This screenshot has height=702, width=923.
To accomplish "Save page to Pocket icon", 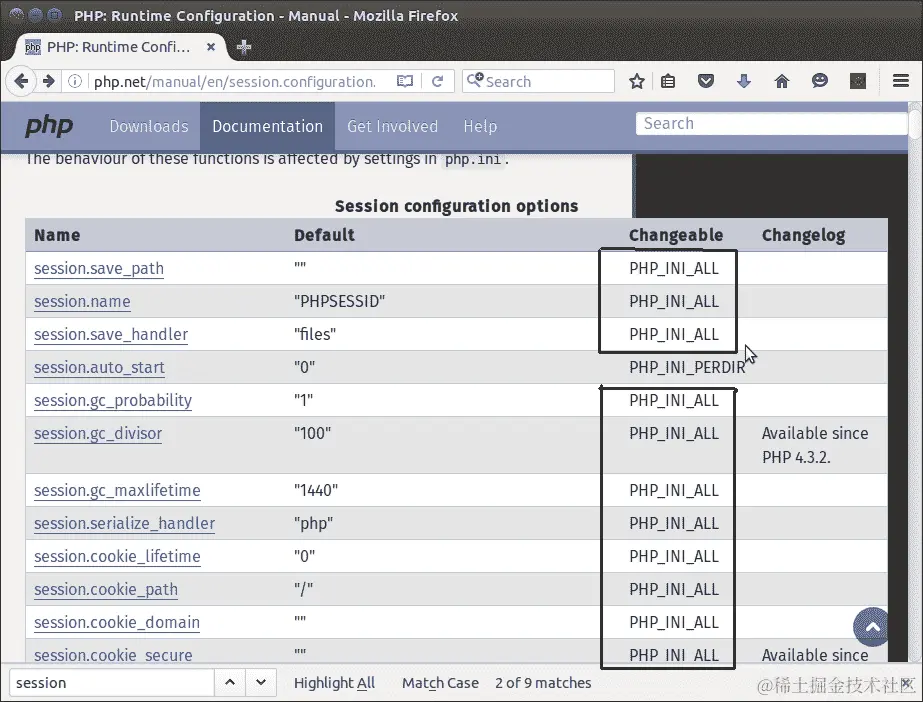I will tap(706, 81).
